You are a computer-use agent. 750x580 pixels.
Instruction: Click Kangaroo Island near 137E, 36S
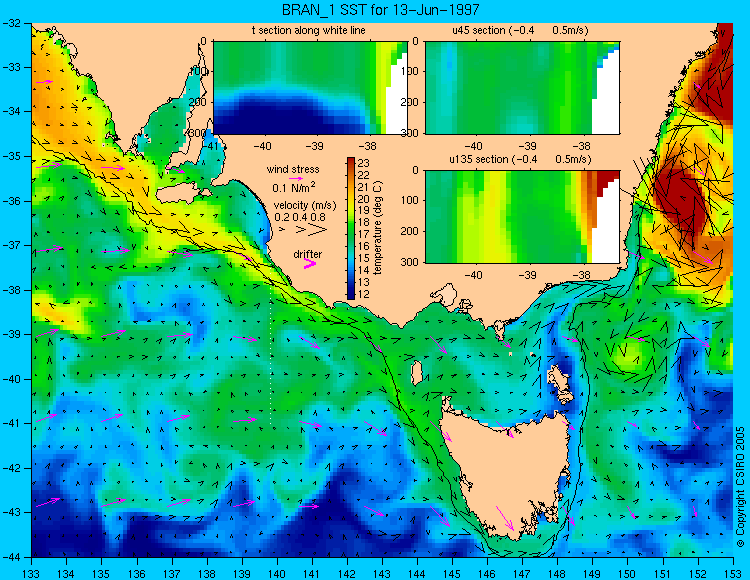pyautogui.click(x=183, y=194)
